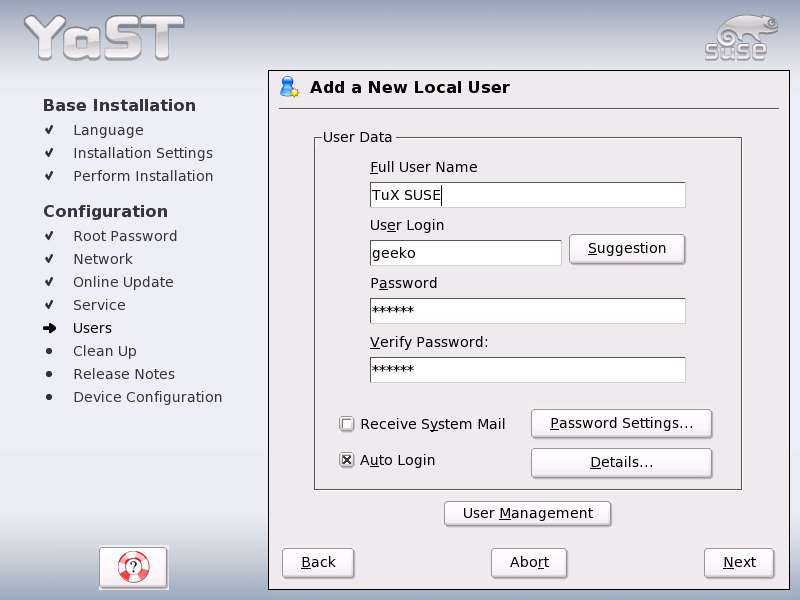Disable Auto Login

point(346,460)
